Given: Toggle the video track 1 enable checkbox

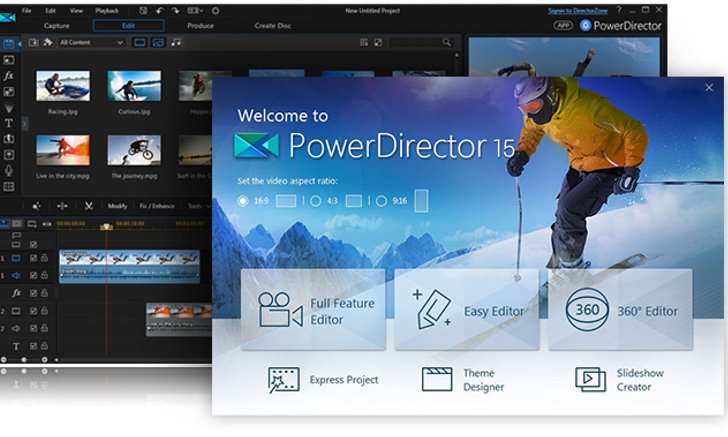Looking at the screenshot, I should pyautogui.click(x=33, y=258).
